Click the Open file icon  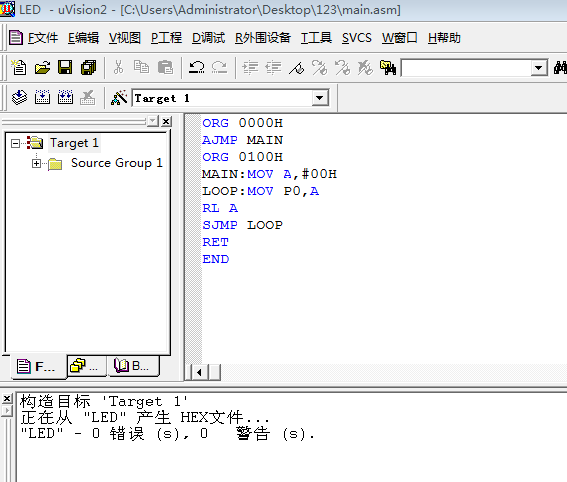[x=42, y=68]
